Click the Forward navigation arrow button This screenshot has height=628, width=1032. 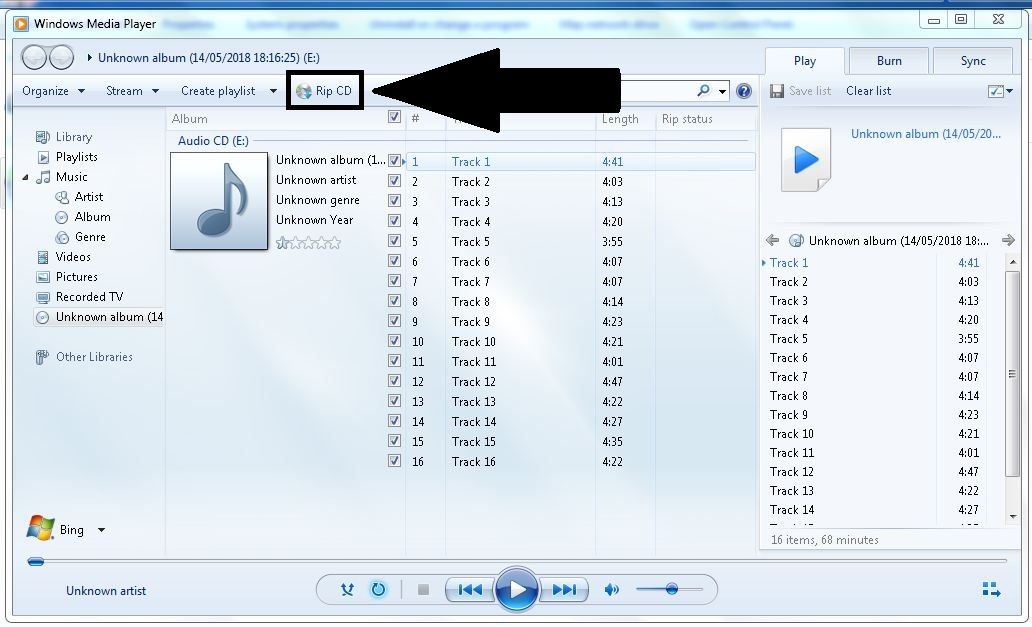coord(61,57)
